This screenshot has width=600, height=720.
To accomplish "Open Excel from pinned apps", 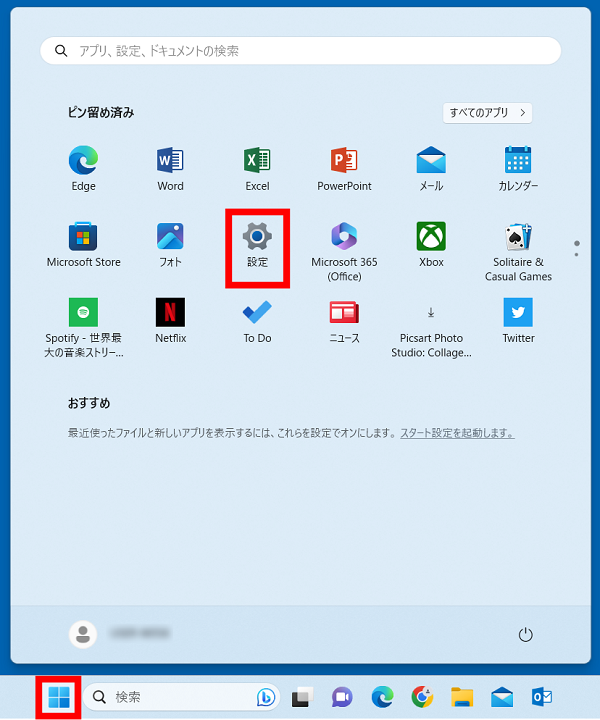I will [257, 169].
